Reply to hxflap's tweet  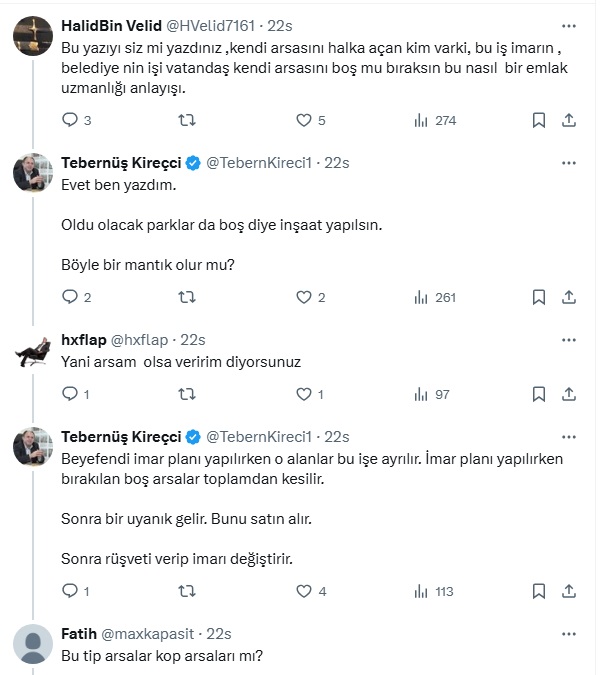70,394
